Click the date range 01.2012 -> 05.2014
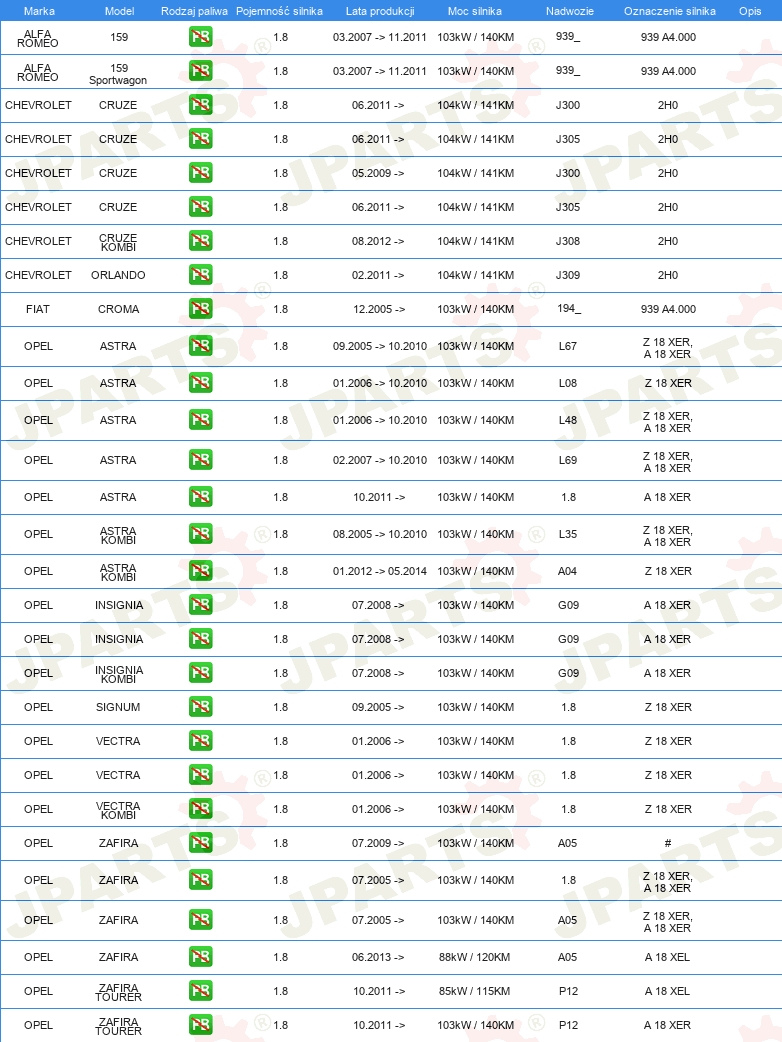This screenshot has width=782, height=1042. pyautogui.click(x=380, y=571)
